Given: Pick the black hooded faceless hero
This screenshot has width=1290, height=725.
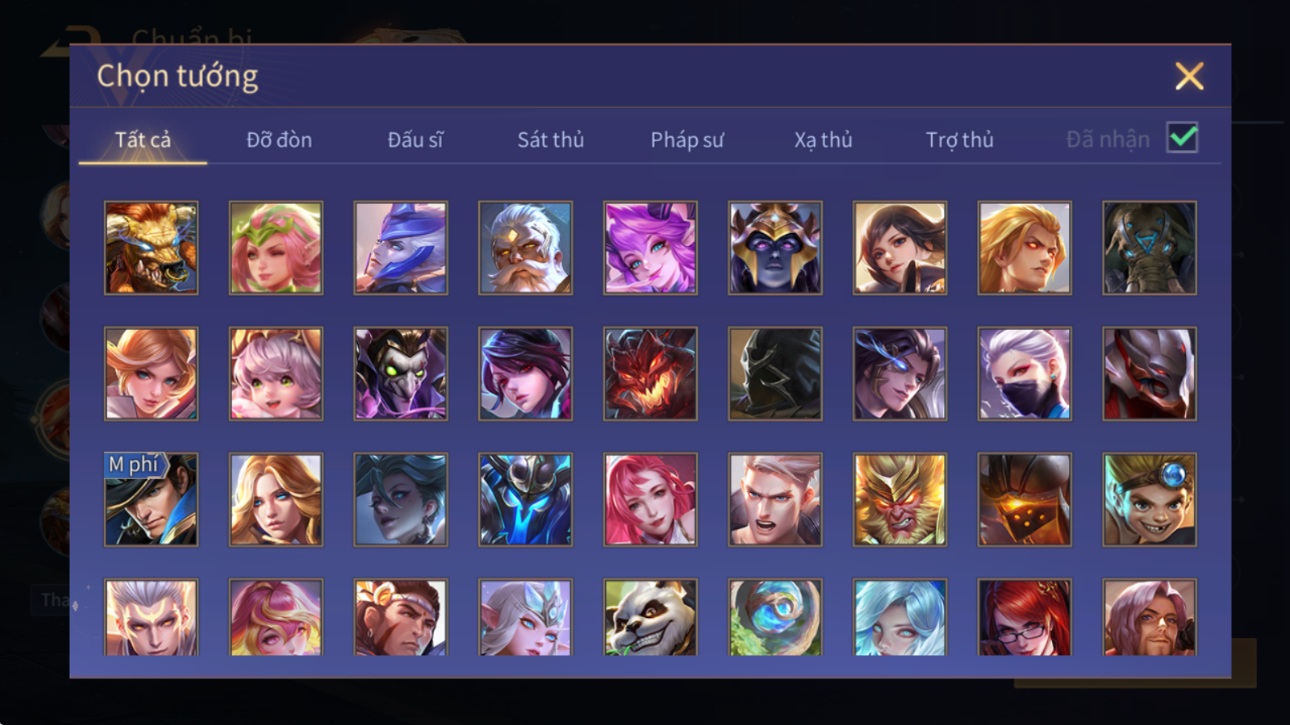Looking at the screenshot, I should point(775,373).
